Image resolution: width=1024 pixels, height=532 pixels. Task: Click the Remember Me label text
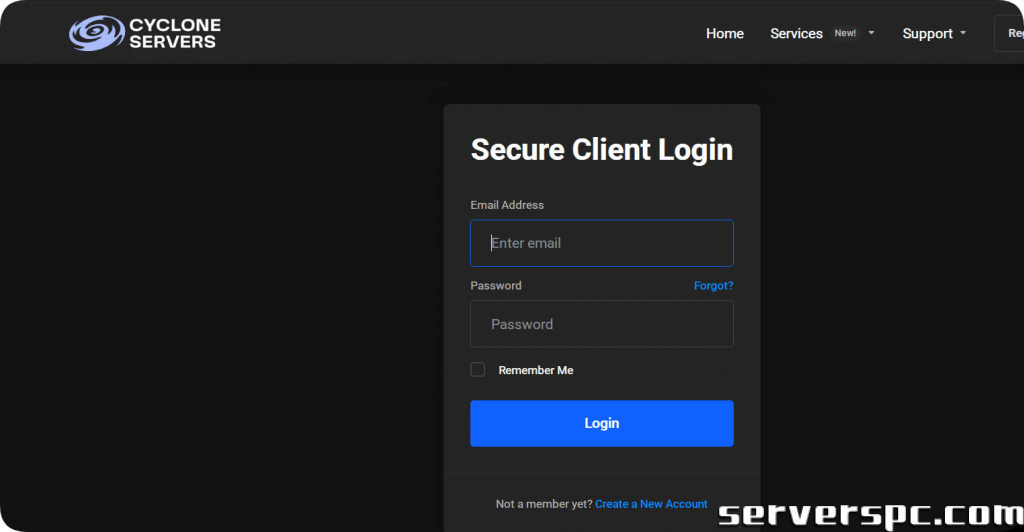pos(535,370)
